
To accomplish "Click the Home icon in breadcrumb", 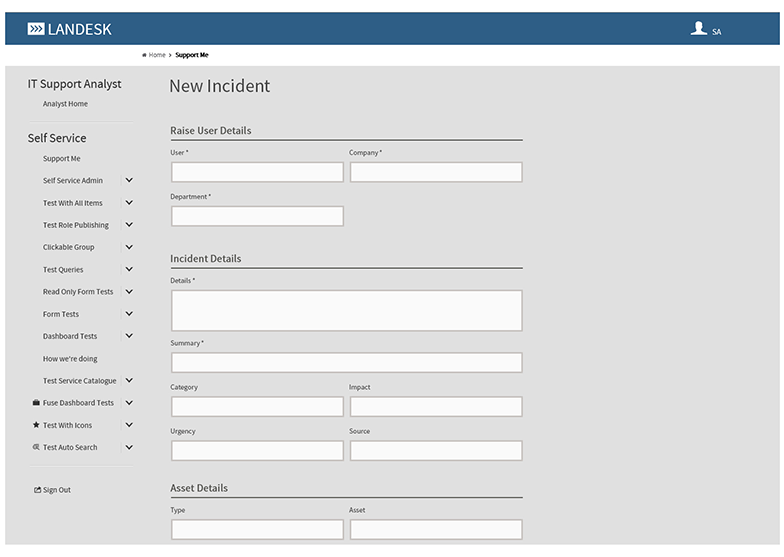I will tap(145, 55).
